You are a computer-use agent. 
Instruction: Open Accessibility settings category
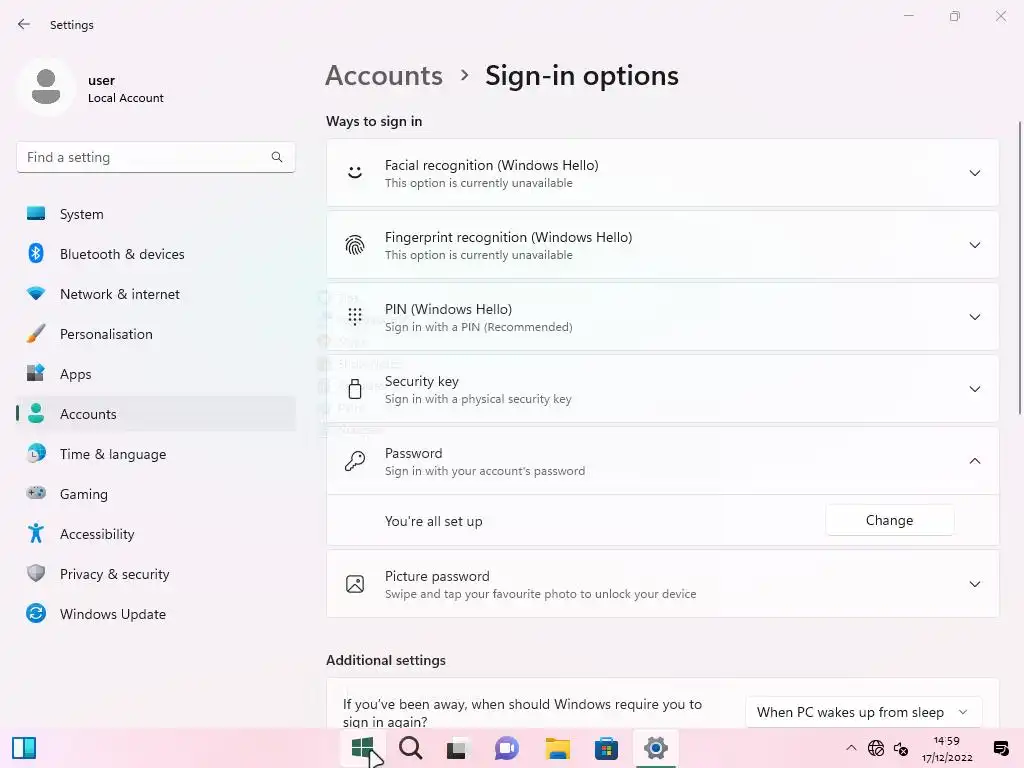[156, 534]
